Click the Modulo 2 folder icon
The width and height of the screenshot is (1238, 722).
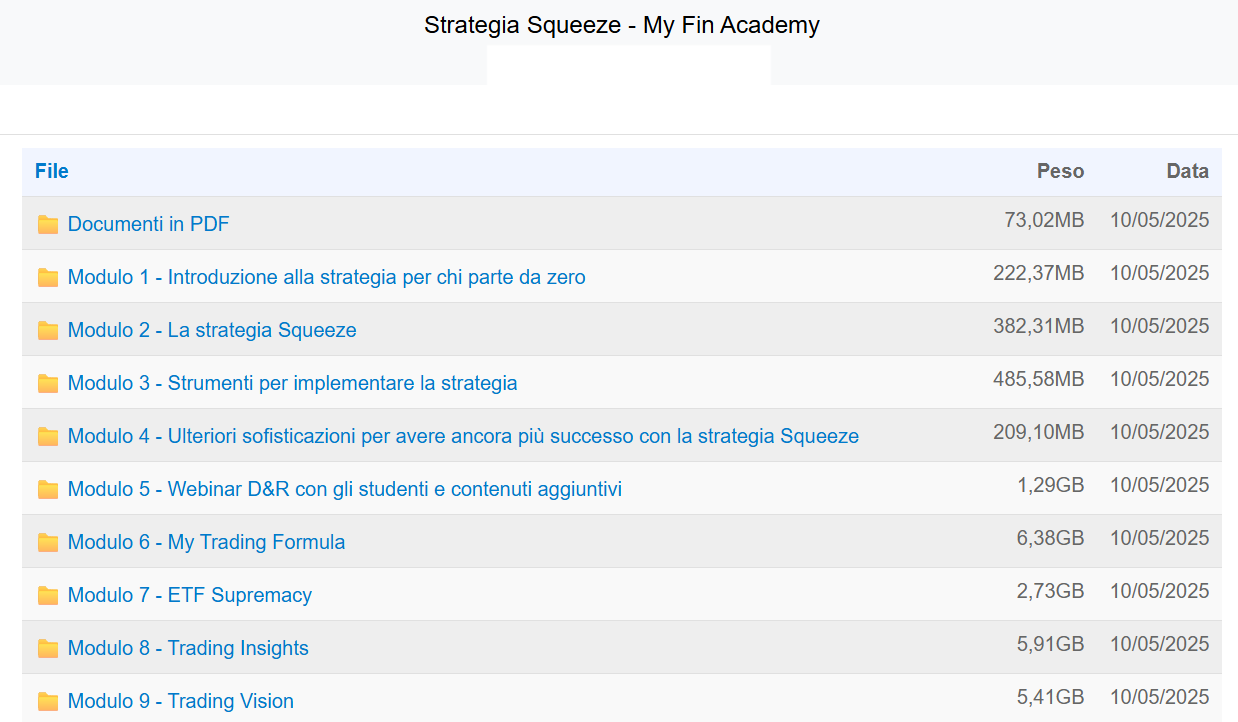pyautogui.click(x=48, y=330)
